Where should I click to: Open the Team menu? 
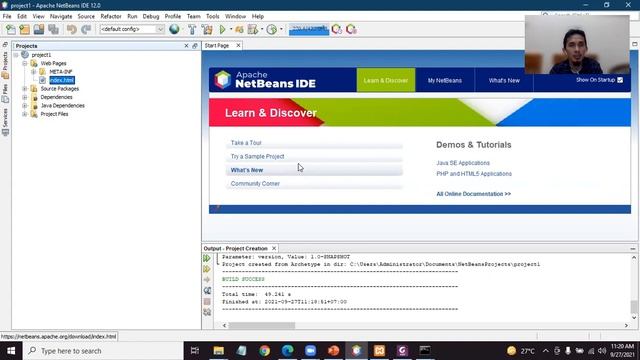193,16
